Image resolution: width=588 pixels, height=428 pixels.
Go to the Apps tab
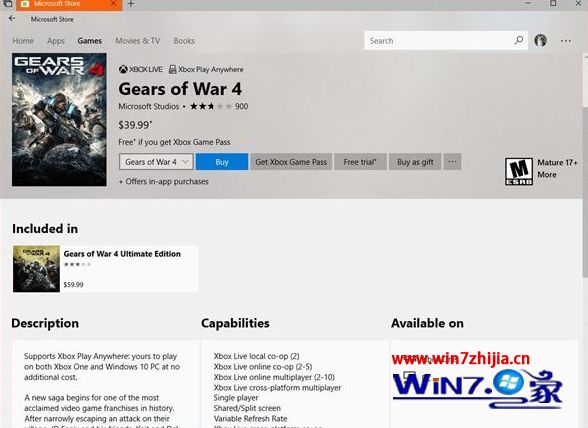click(x=56, y=41)
